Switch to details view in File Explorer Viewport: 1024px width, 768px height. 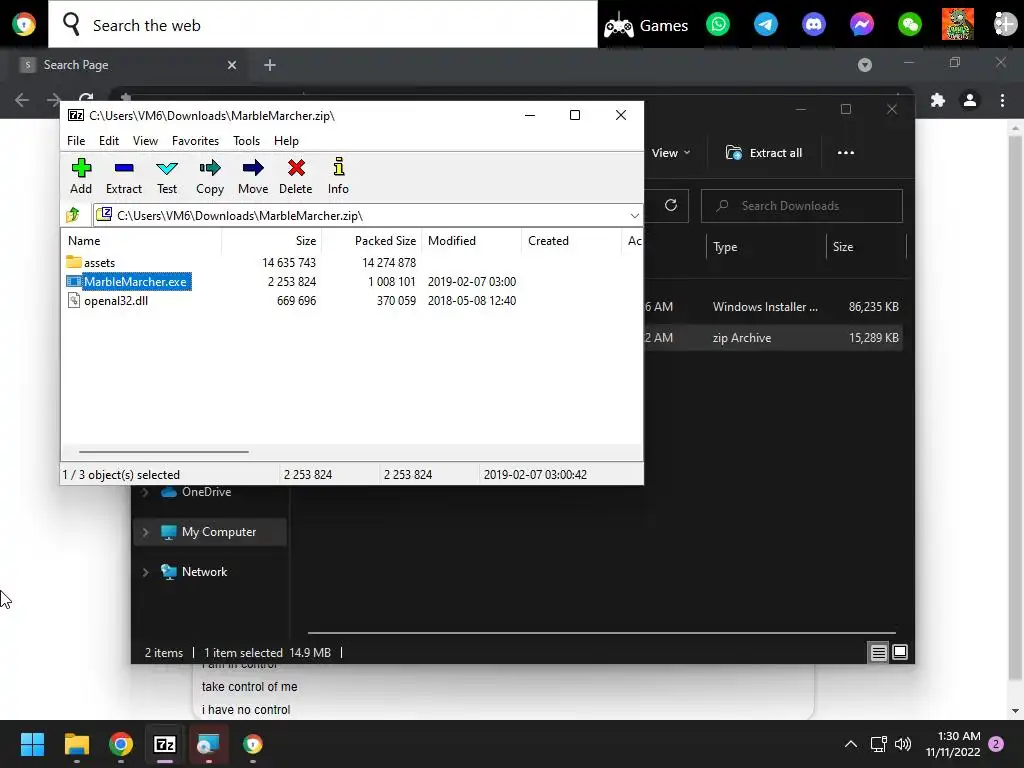pyautogui.click(x=878, y=652)
